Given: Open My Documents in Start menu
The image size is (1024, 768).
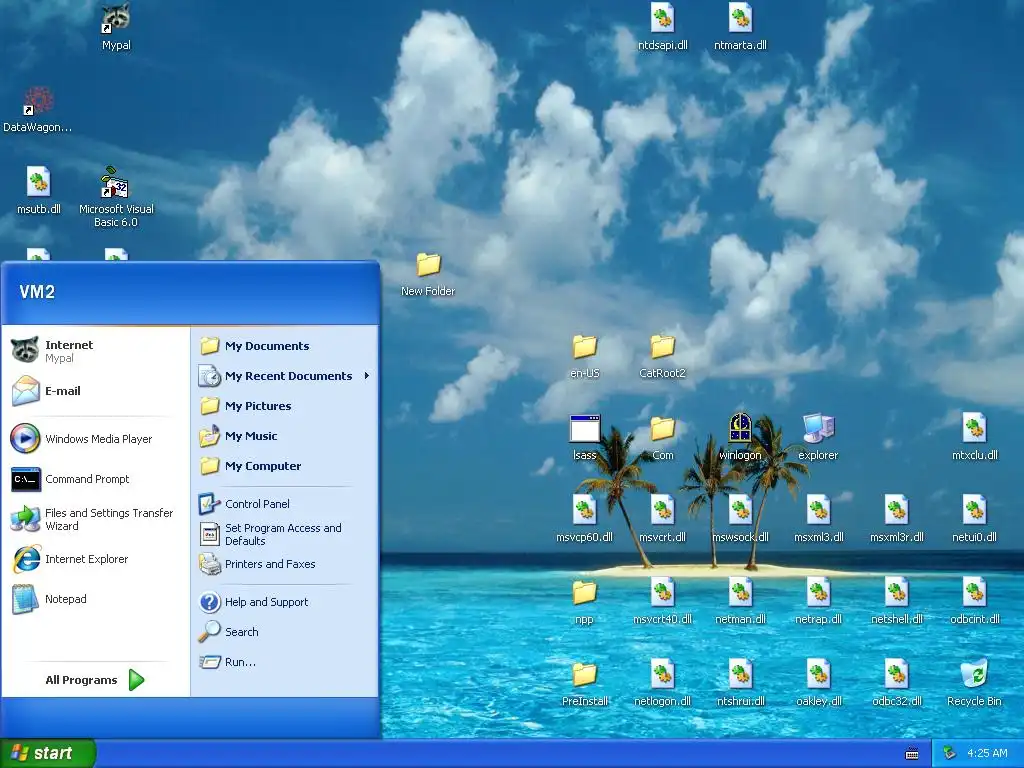Looking at the screenshot, I should pos(285,345).
